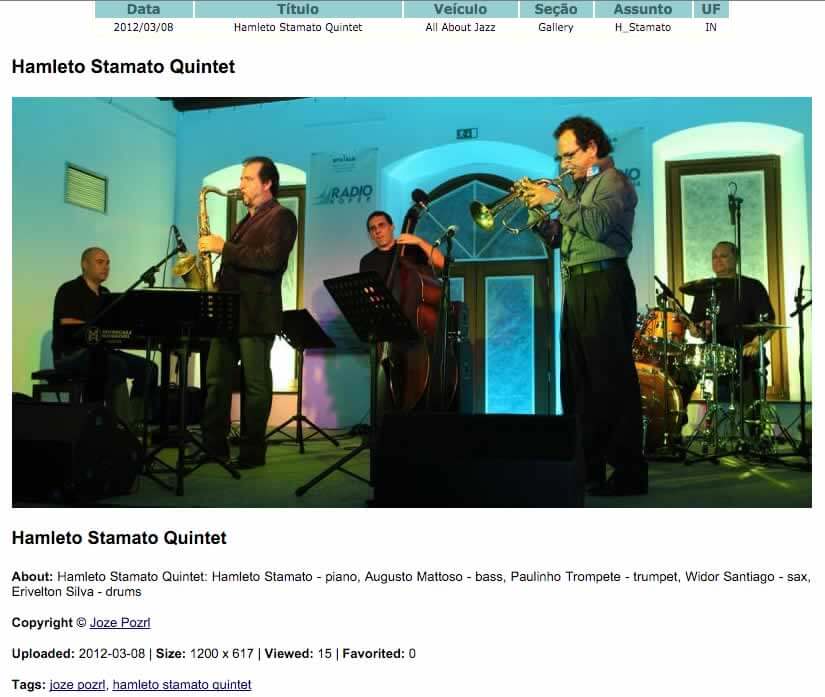The image size is (825, 697).
Task: Click the Seção column header
Action: (x=556, y=9)
